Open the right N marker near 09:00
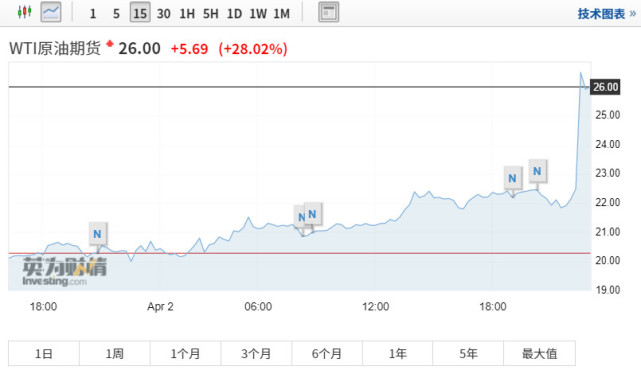The width and height of the screenshot is (641, 374). click(x=313, y=214)
